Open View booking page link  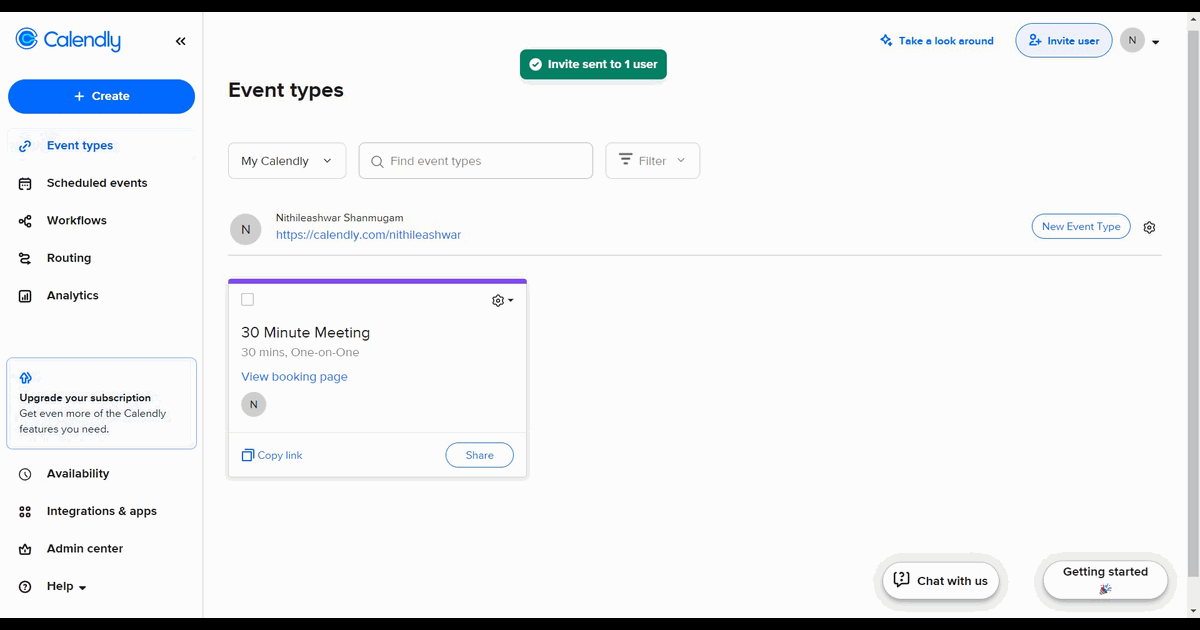point(294,377)
